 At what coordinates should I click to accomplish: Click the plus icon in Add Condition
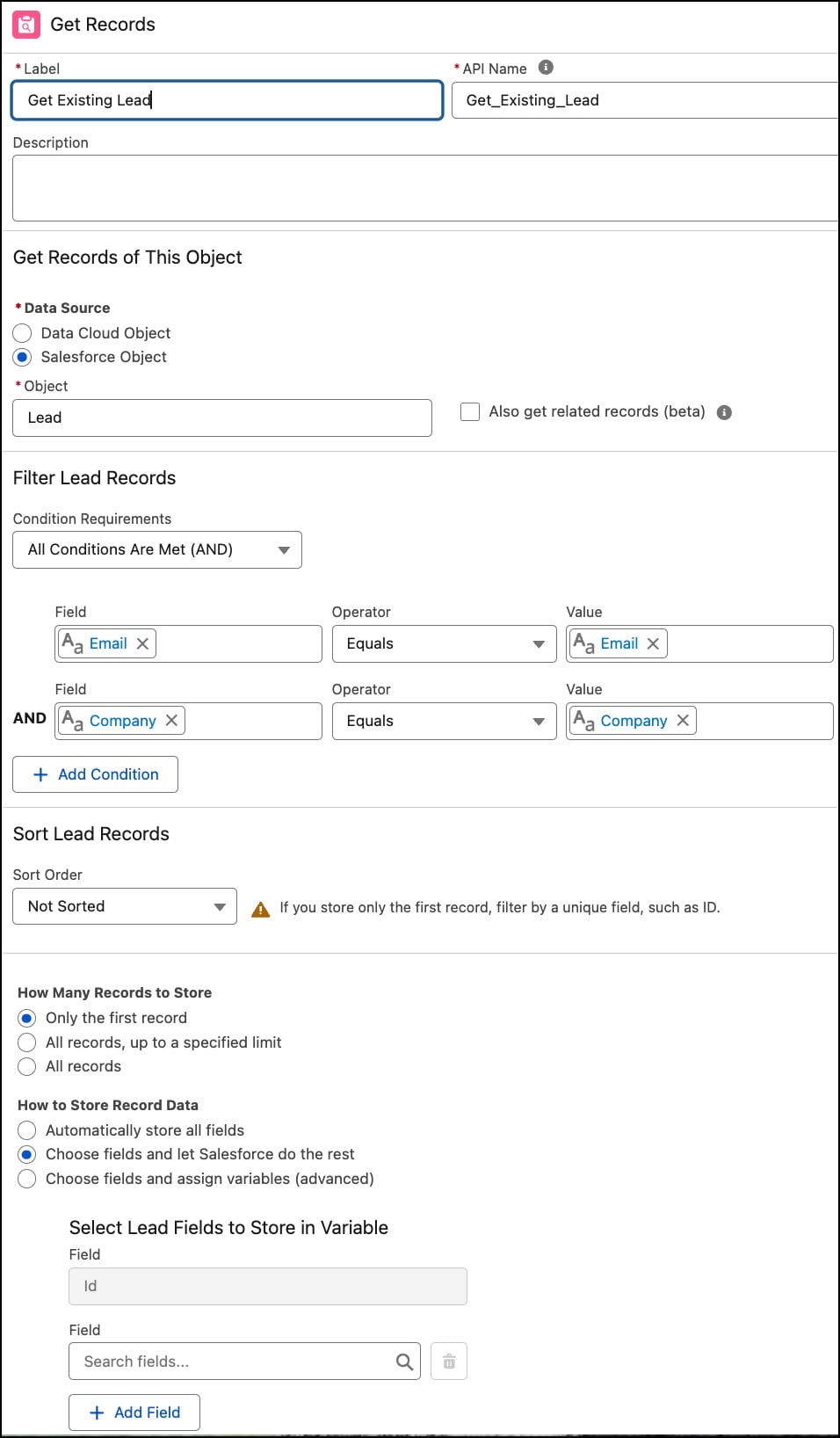[x=40, y=774]
